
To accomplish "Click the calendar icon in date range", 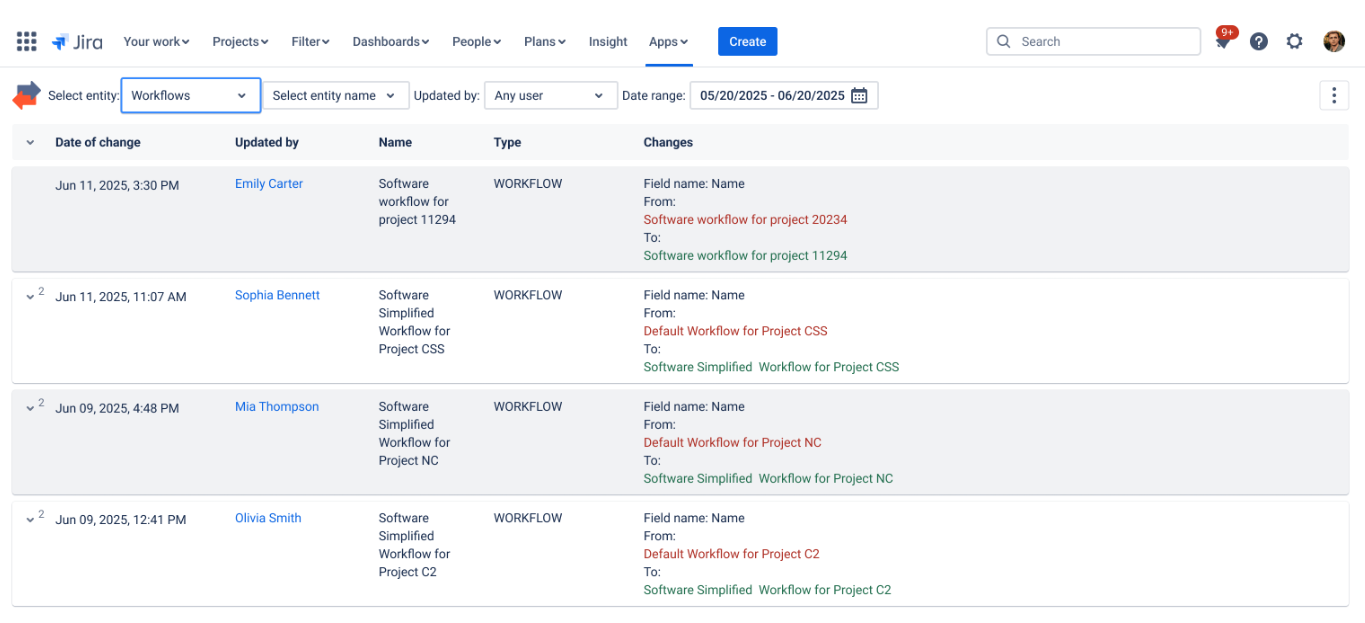I will pos(859,95).
